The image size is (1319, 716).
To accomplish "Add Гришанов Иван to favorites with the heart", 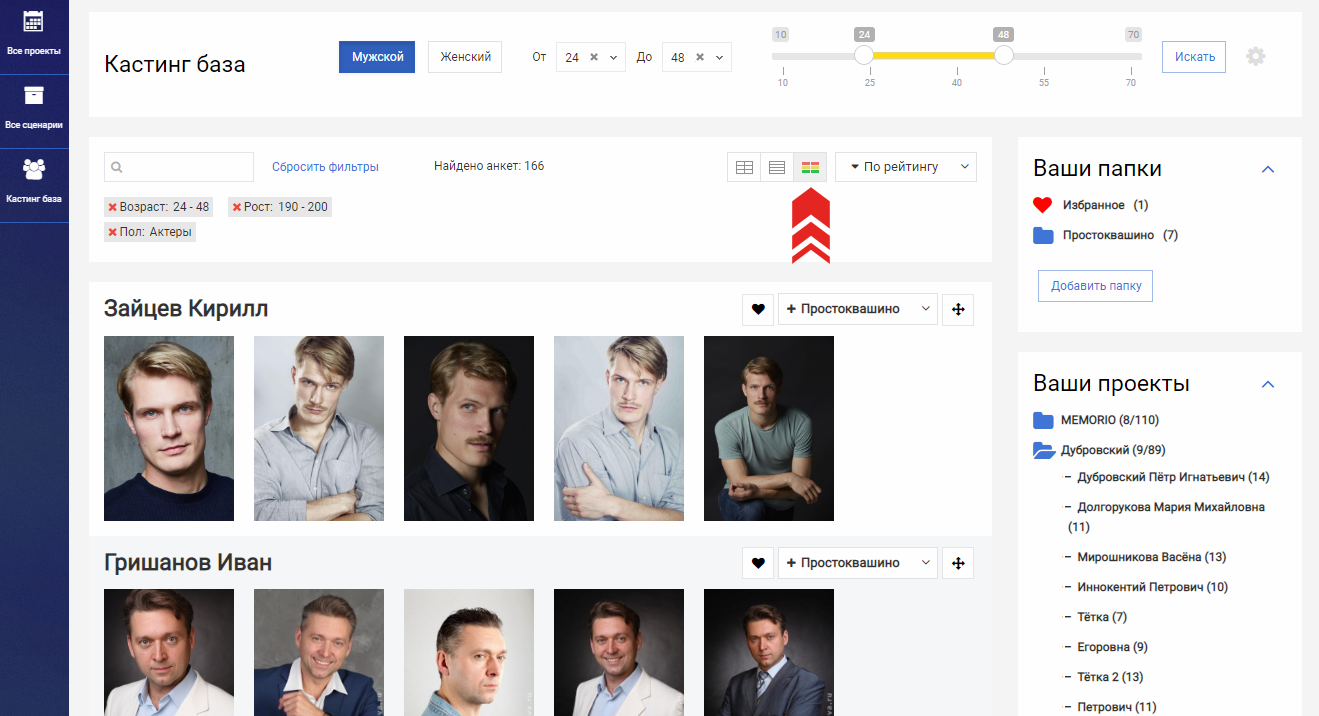I will coord(758,563).
